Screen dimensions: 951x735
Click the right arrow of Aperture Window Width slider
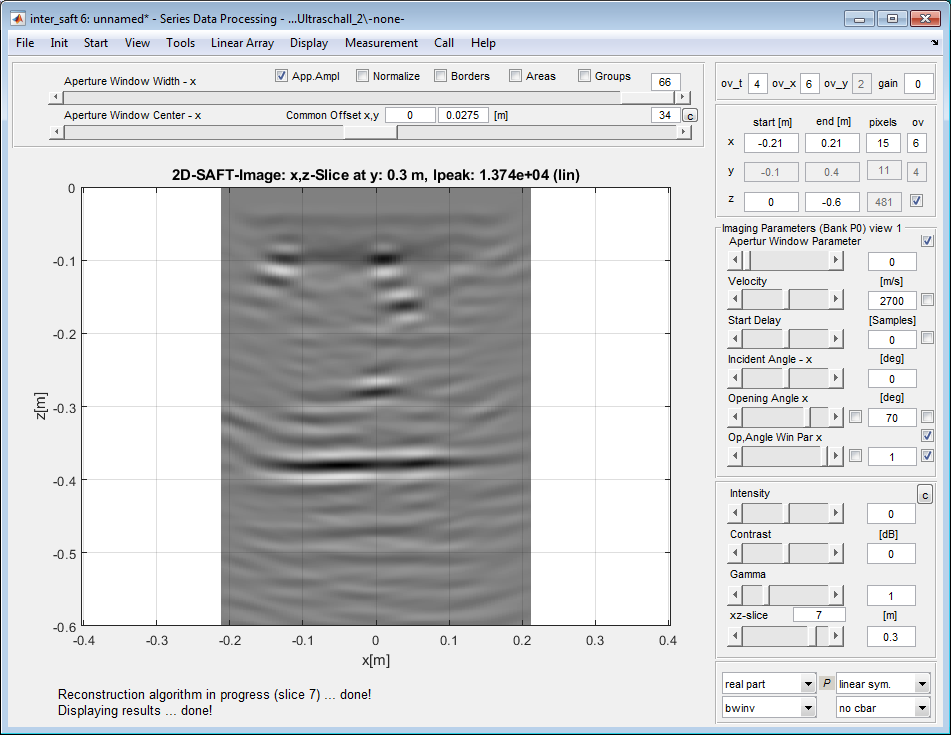point(683,97)
